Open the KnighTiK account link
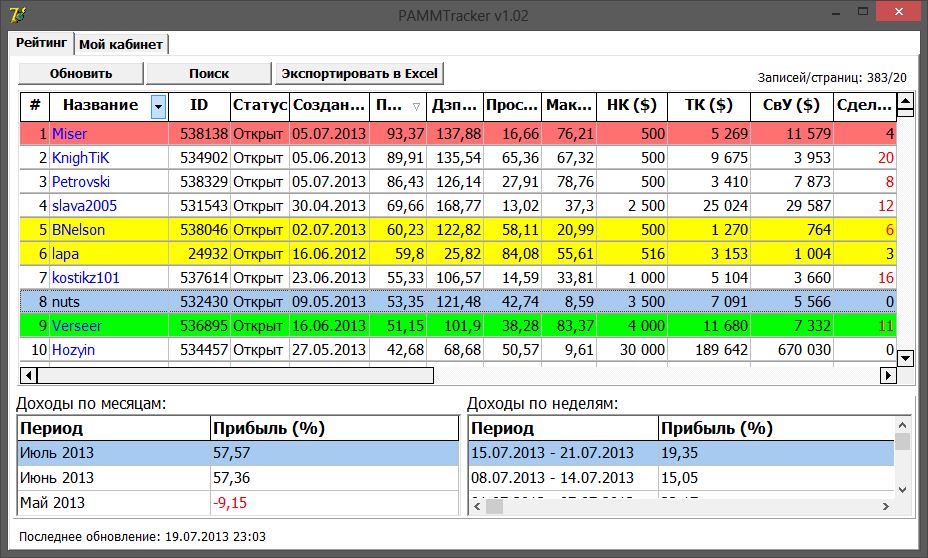The image size is (928, 558). [x=80, y=158]
